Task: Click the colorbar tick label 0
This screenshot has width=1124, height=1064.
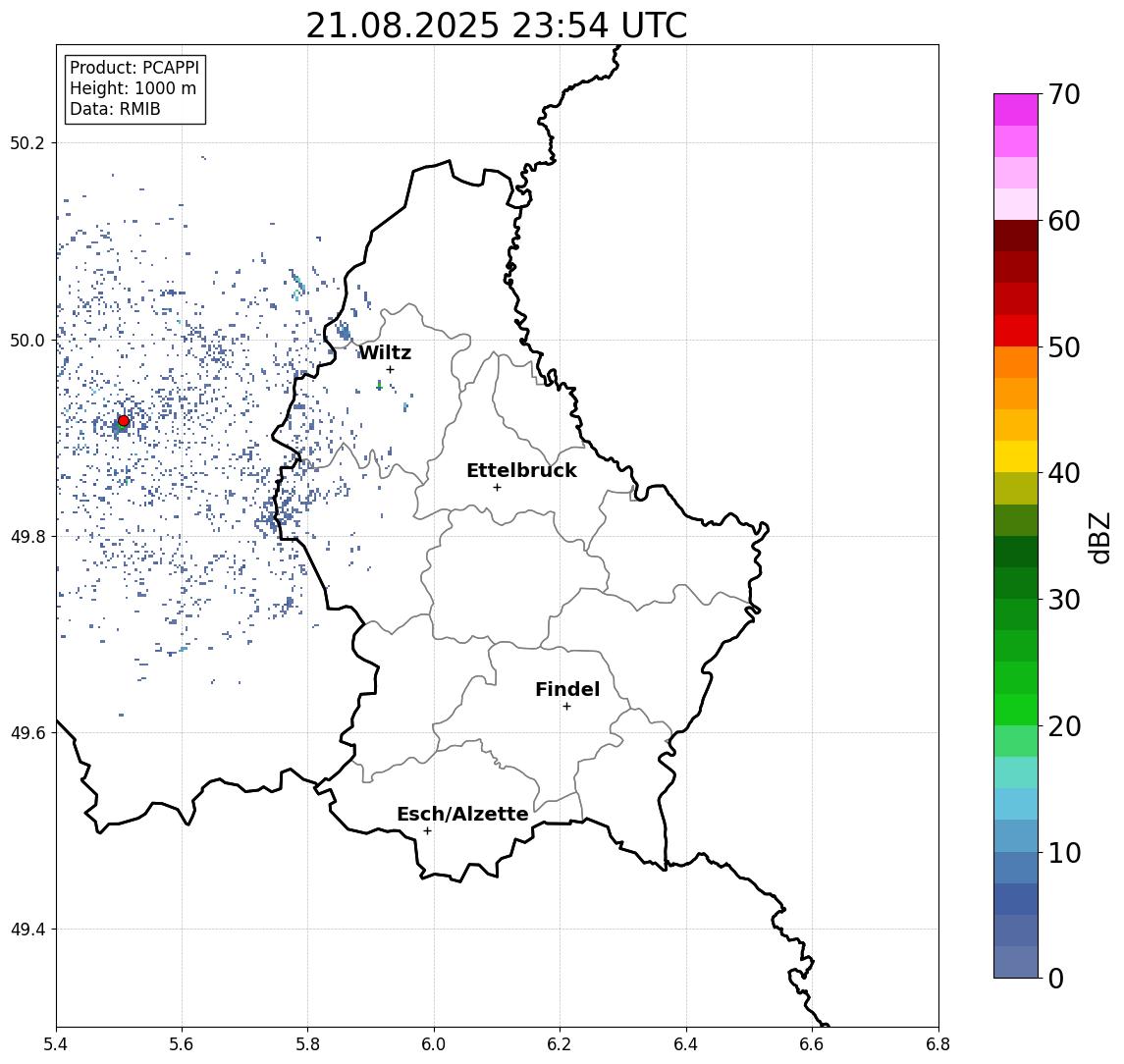Action: click(1056, 978)
